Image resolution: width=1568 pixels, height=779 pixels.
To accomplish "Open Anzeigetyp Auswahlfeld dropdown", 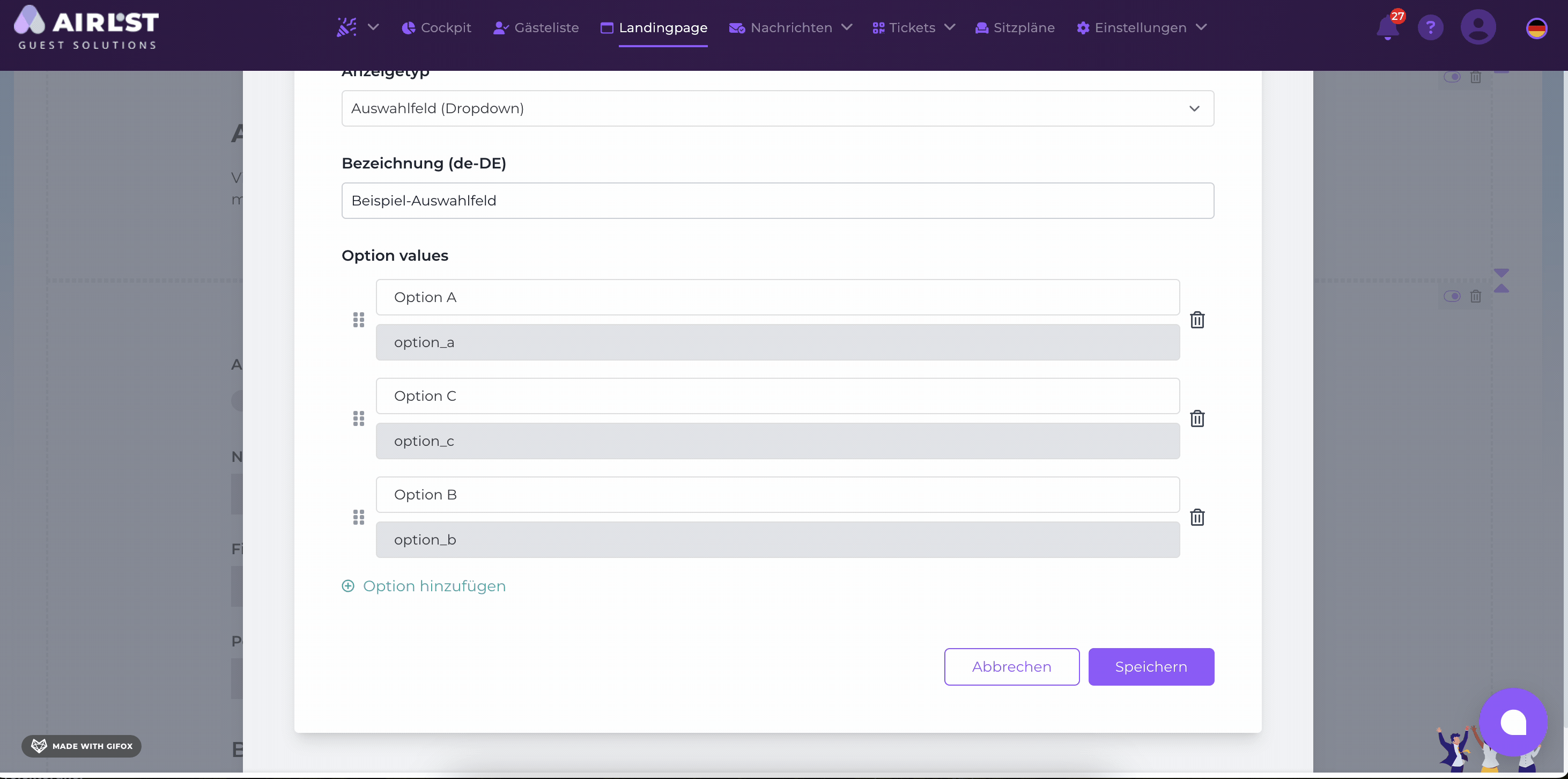I will pyautogui.click(x=778, y=108).
